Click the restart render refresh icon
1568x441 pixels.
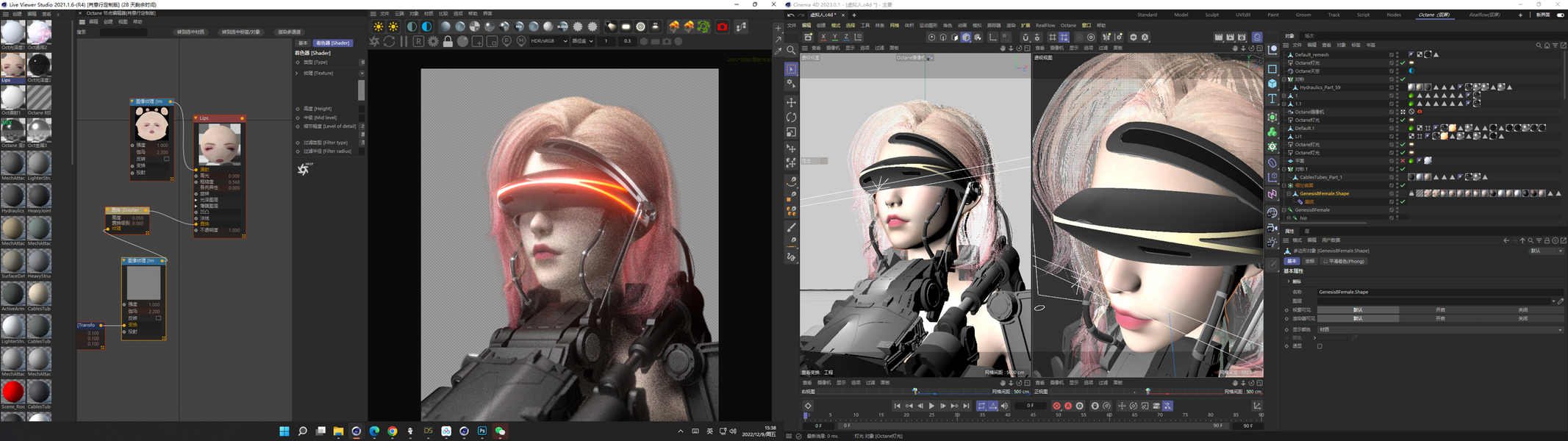click(389, 42)
